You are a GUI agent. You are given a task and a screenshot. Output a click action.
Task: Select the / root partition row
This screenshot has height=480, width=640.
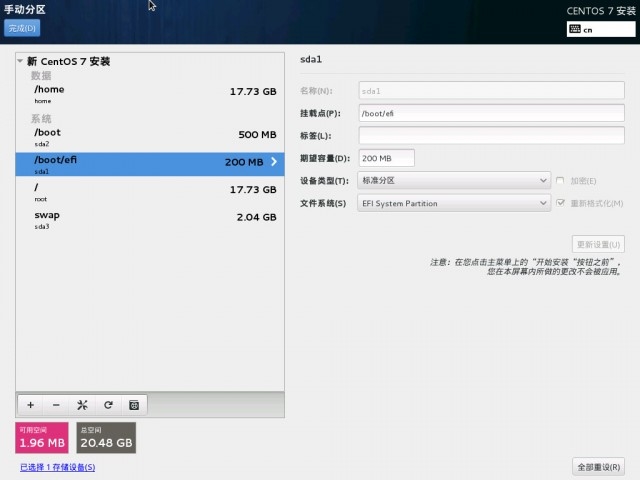(x=150, y=192)
